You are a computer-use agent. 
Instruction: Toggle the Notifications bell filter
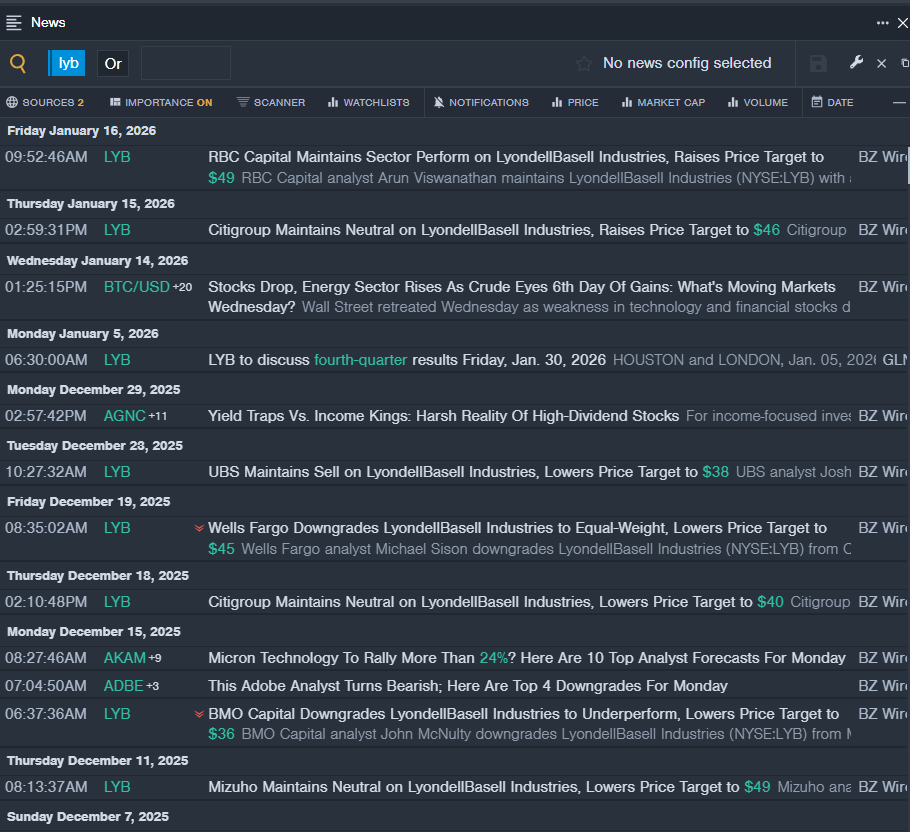(x=481, y=102)
